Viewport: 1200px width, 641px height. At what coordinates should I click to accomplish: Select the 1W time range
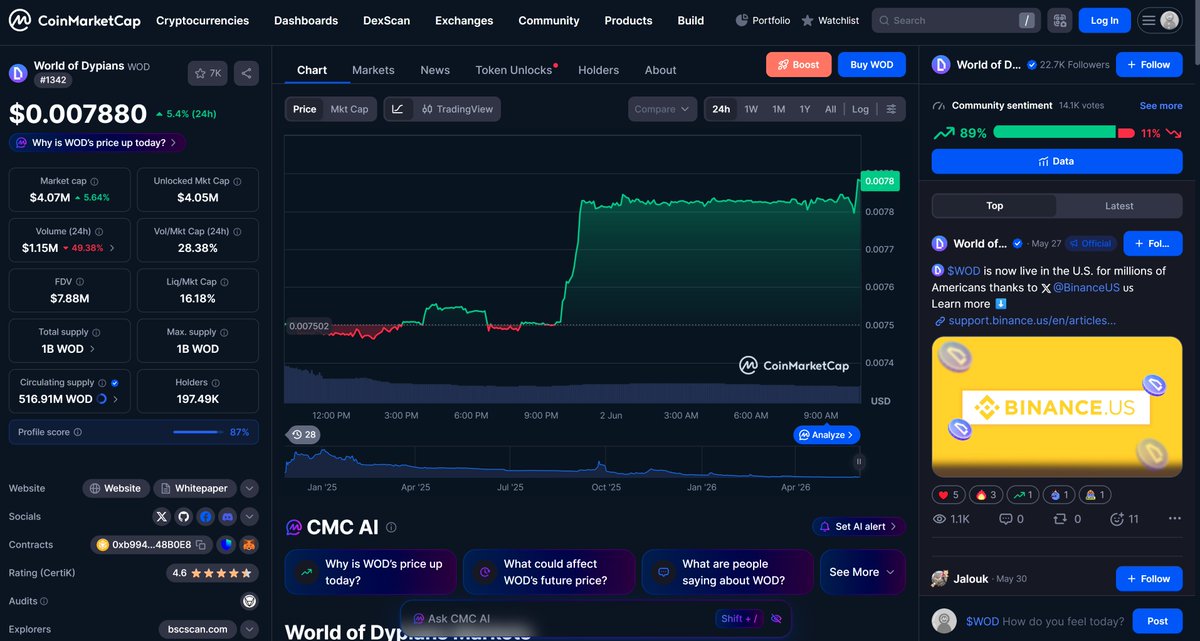coord(751,109)
